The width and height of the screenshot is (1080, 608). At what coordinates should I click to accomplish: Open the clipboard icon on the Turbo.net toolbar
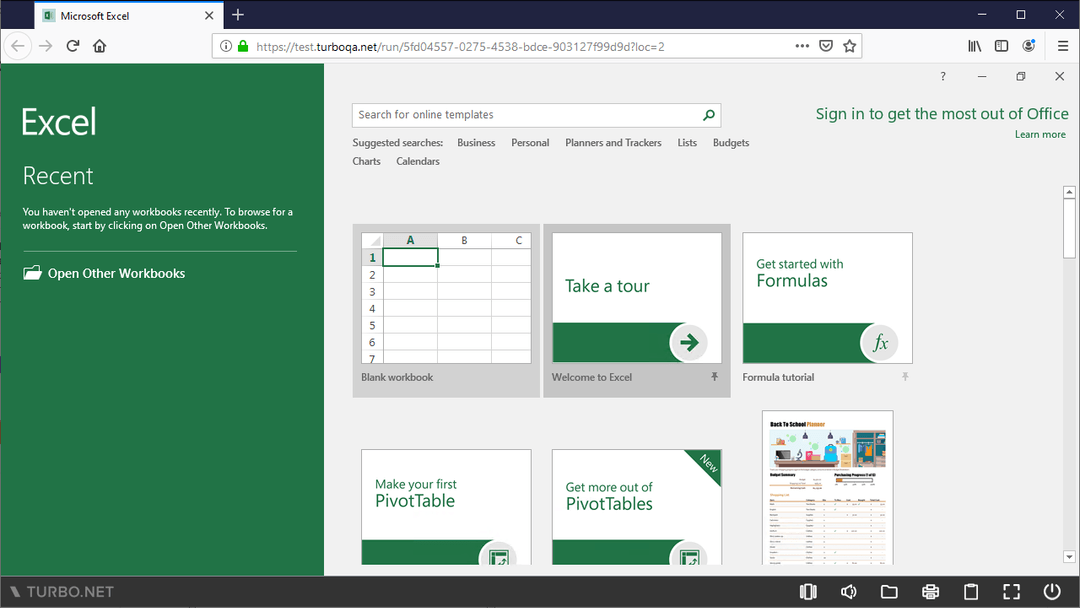tap(971, 591)
